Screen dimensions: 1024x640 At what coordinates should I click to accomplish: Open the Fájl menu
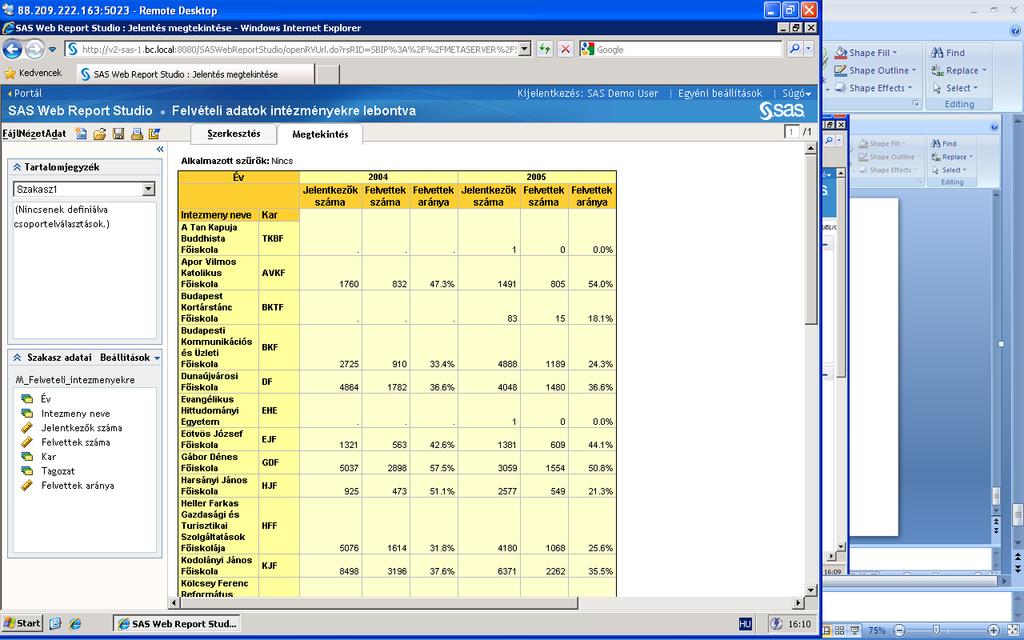point(11,134)
